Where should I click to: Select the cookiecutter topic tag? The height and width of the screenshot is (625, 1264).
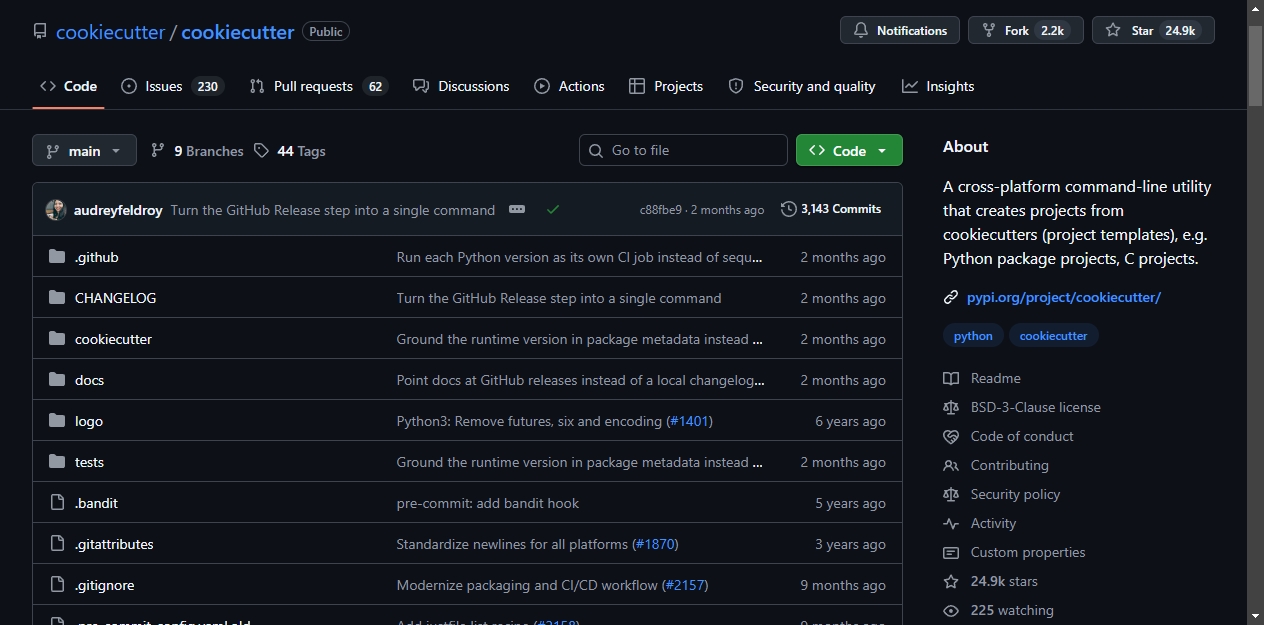(x=1053, y=336)
